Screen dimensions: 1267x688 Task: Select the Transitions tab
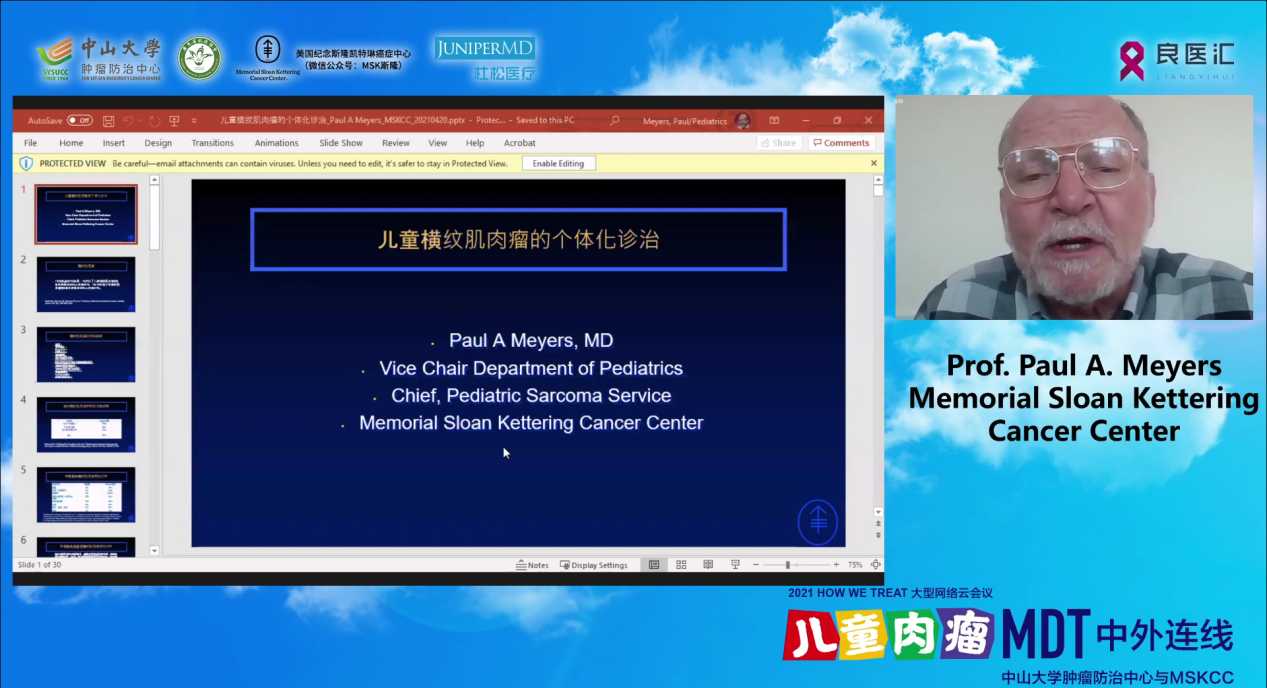(213, 143)
